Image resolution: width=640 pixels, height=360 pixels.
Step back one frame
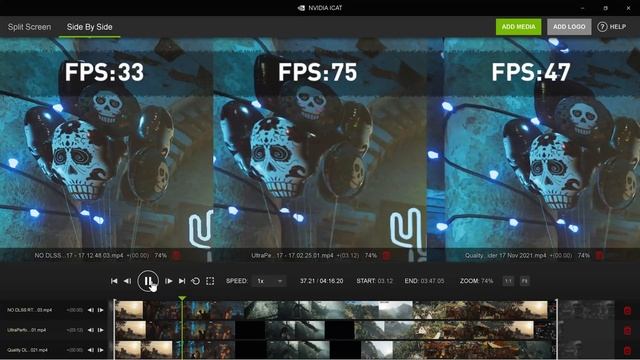click(x=127, y=281)
